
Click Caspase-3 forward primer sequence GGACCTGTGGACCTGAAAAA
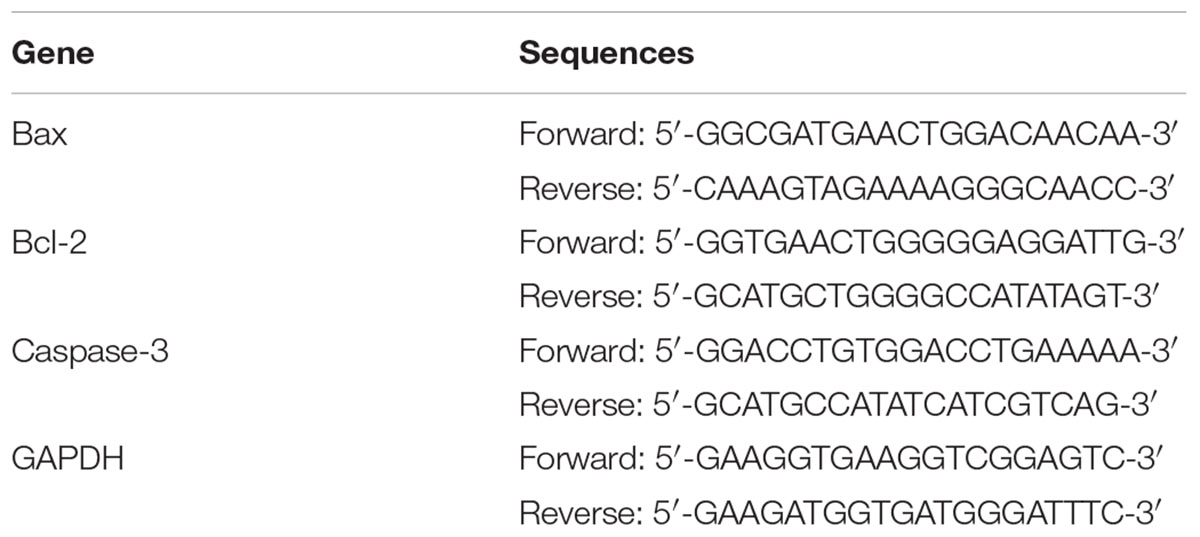pos(909,351)
